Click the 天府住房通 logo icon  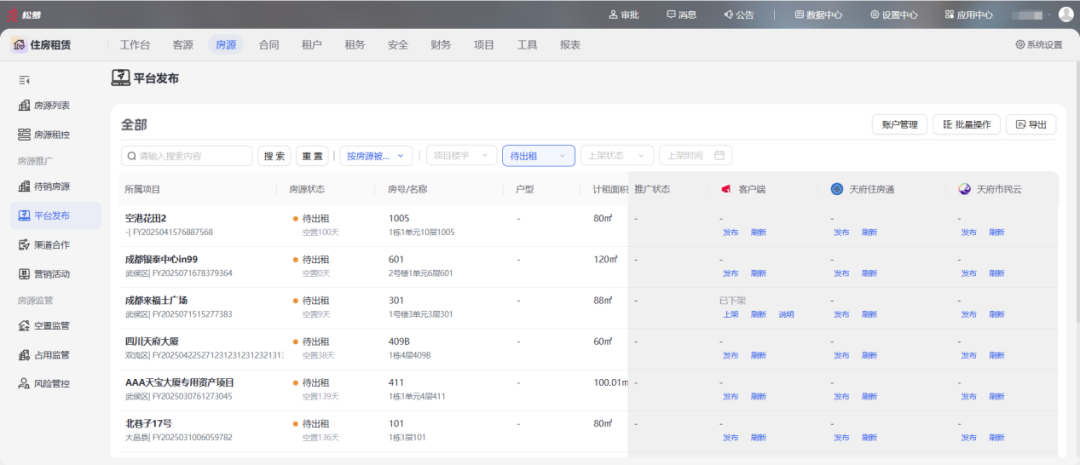(x=837, y=189)
